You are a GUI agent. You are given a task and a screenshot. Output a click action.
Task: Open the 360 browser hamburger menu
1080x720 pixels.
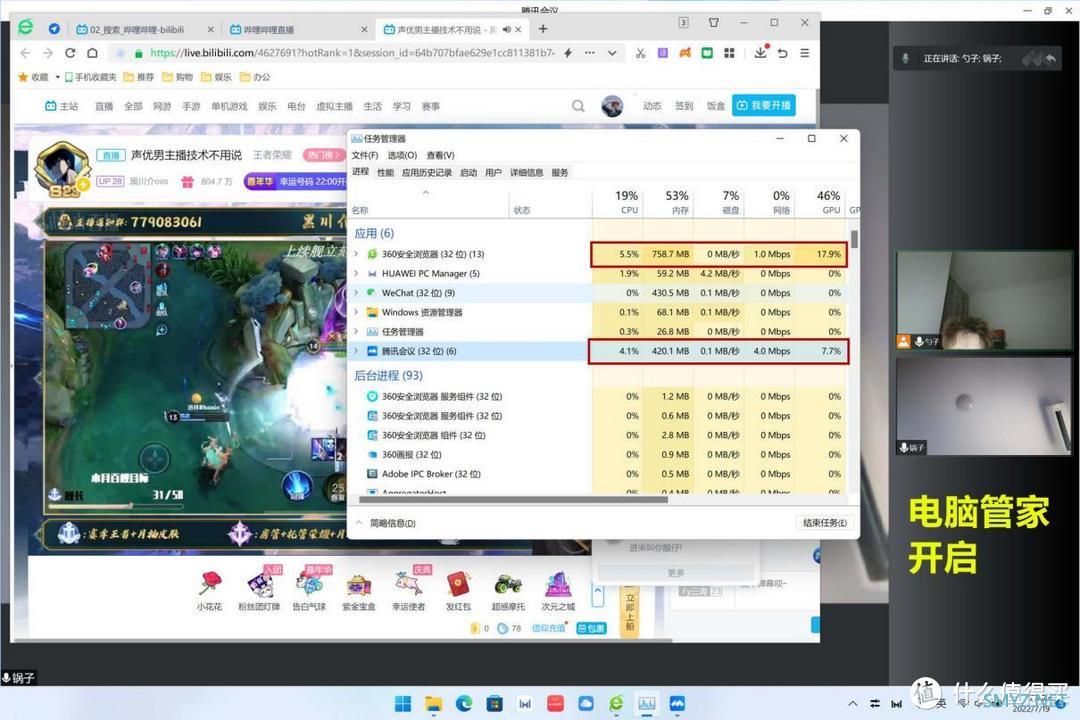click(x=804, y=53)
